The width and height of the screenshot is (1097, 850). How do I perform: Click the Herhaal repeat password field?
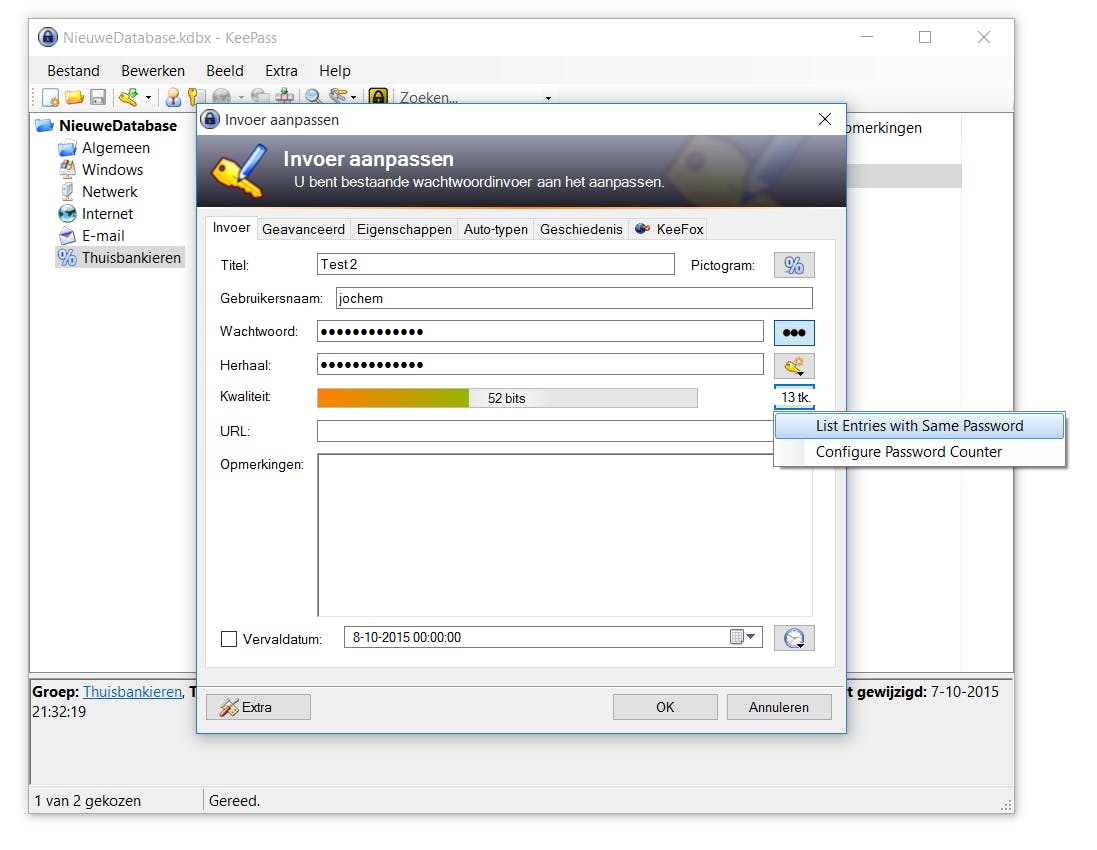pos(540,364)
